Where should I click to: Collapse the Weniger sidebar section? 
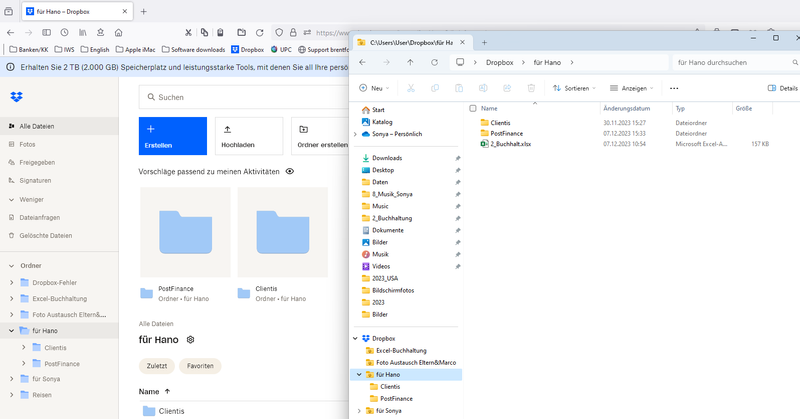[30, 199]
